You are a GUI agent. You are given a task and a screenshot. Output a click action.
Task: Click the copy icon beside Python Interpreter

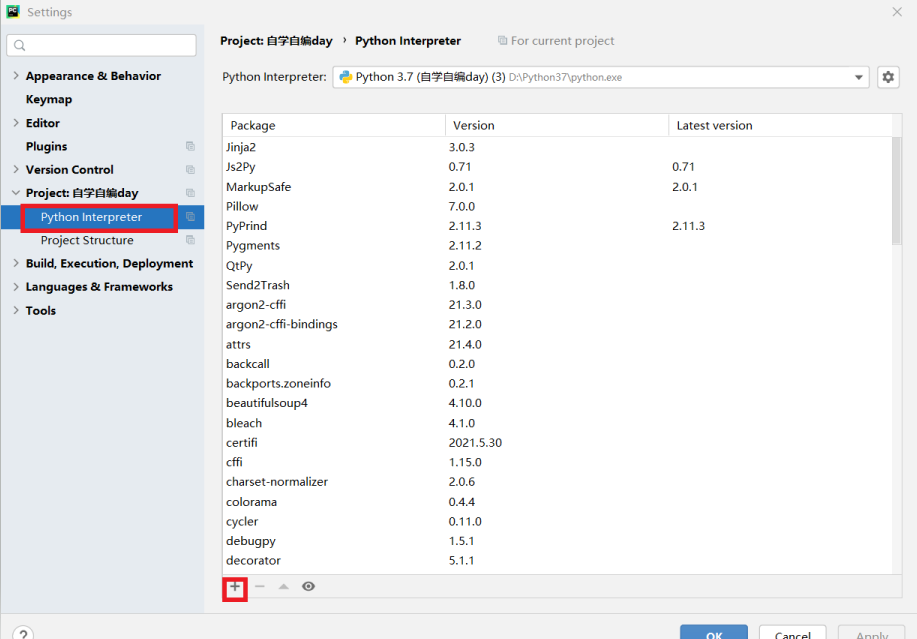point(190,217)
